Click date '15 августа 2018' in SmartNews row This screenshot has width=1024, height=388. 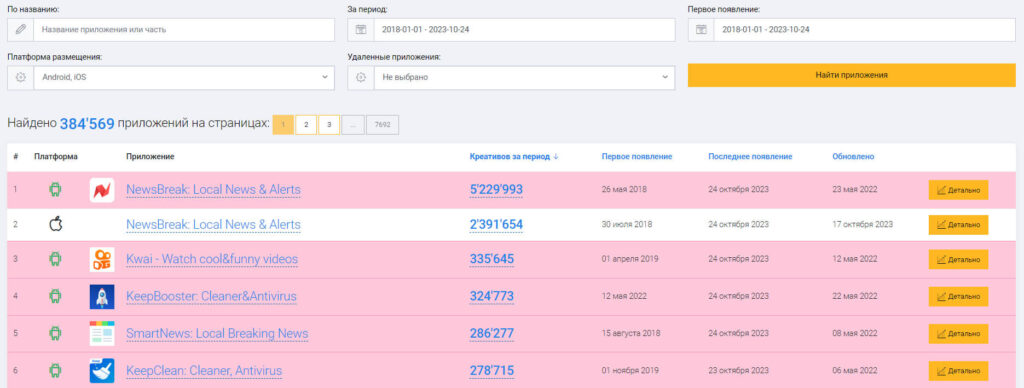[x=631, y=333]
